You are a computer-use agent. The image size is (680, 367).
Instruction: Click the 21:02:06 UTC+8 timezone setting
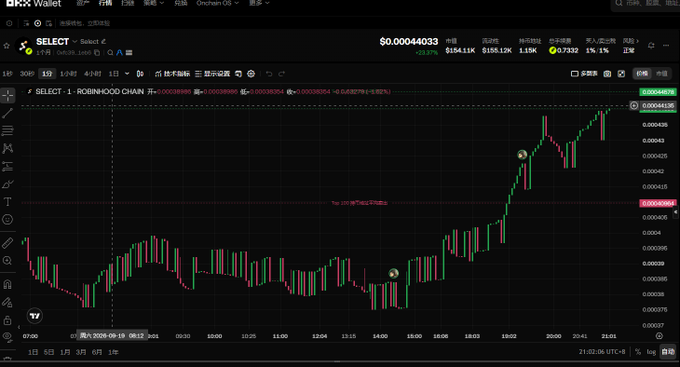click(x=602, y=352)
